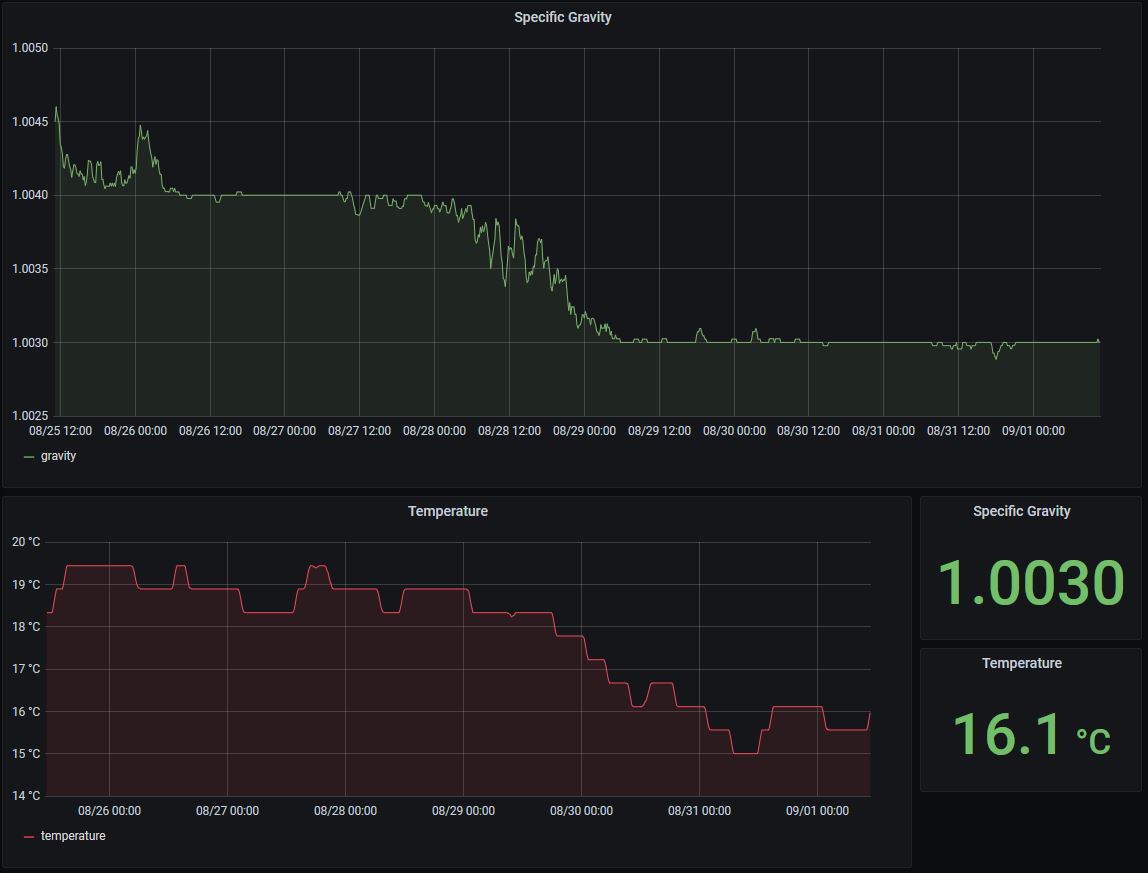The width and height of the screenshot is (1148, 873).
Task: Click the 16 °C y-axis label
Action: coord(26,711)
